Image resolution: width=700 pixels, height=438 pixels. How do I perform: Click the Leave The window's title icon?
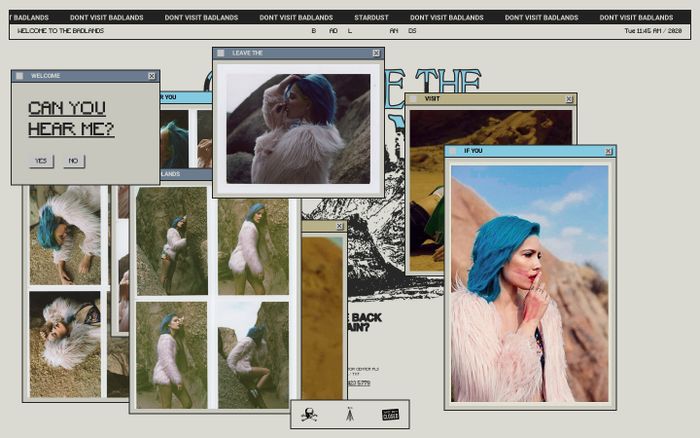pos(222,53)
